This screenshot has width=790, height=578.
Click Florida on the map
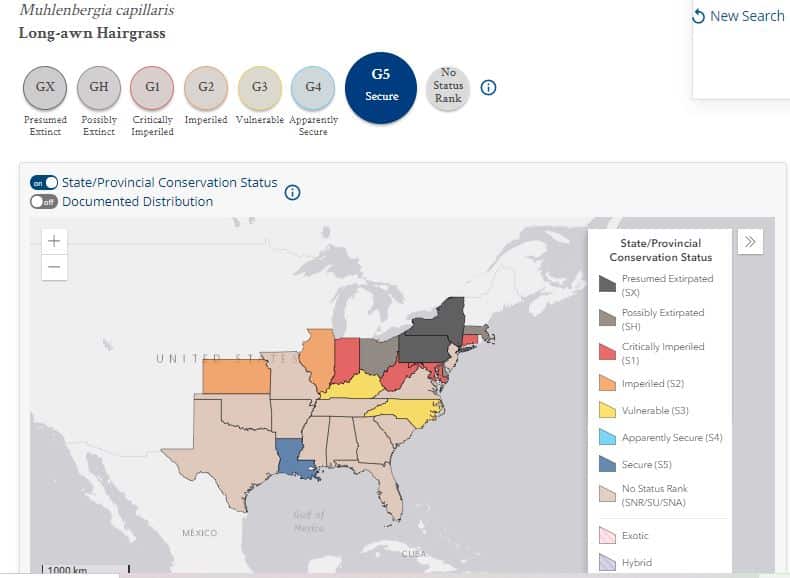tap(390, 491)
